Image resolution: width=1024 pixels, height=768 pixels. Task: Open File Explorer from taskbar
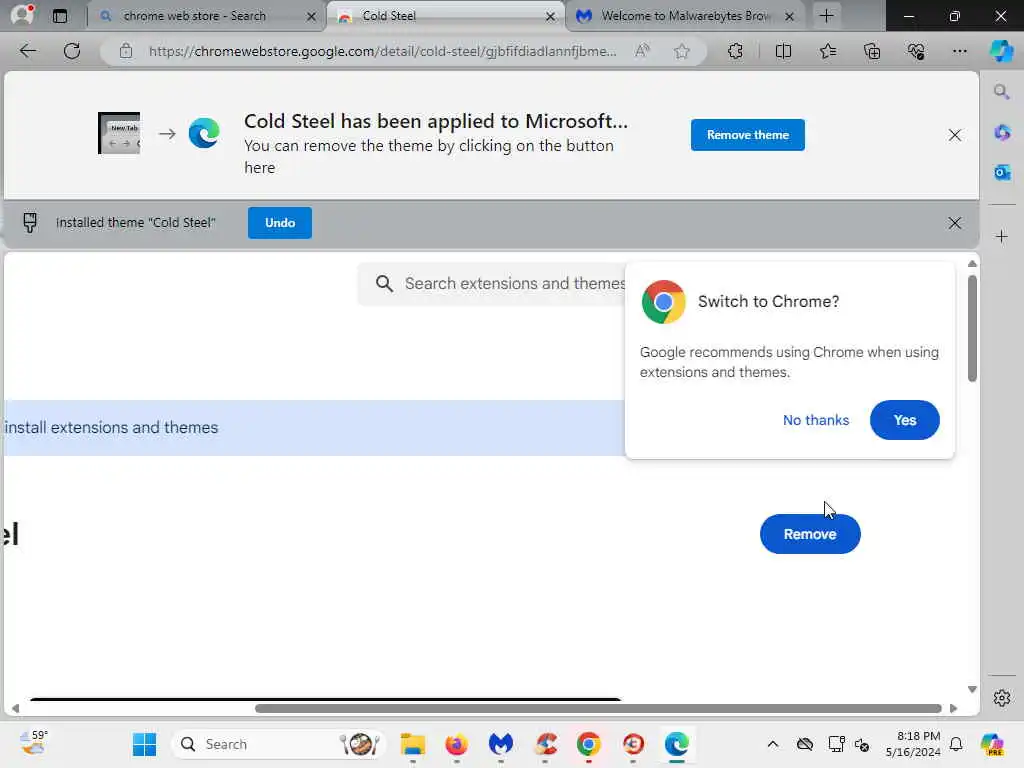pyautogui.click(x=413, y=744)
